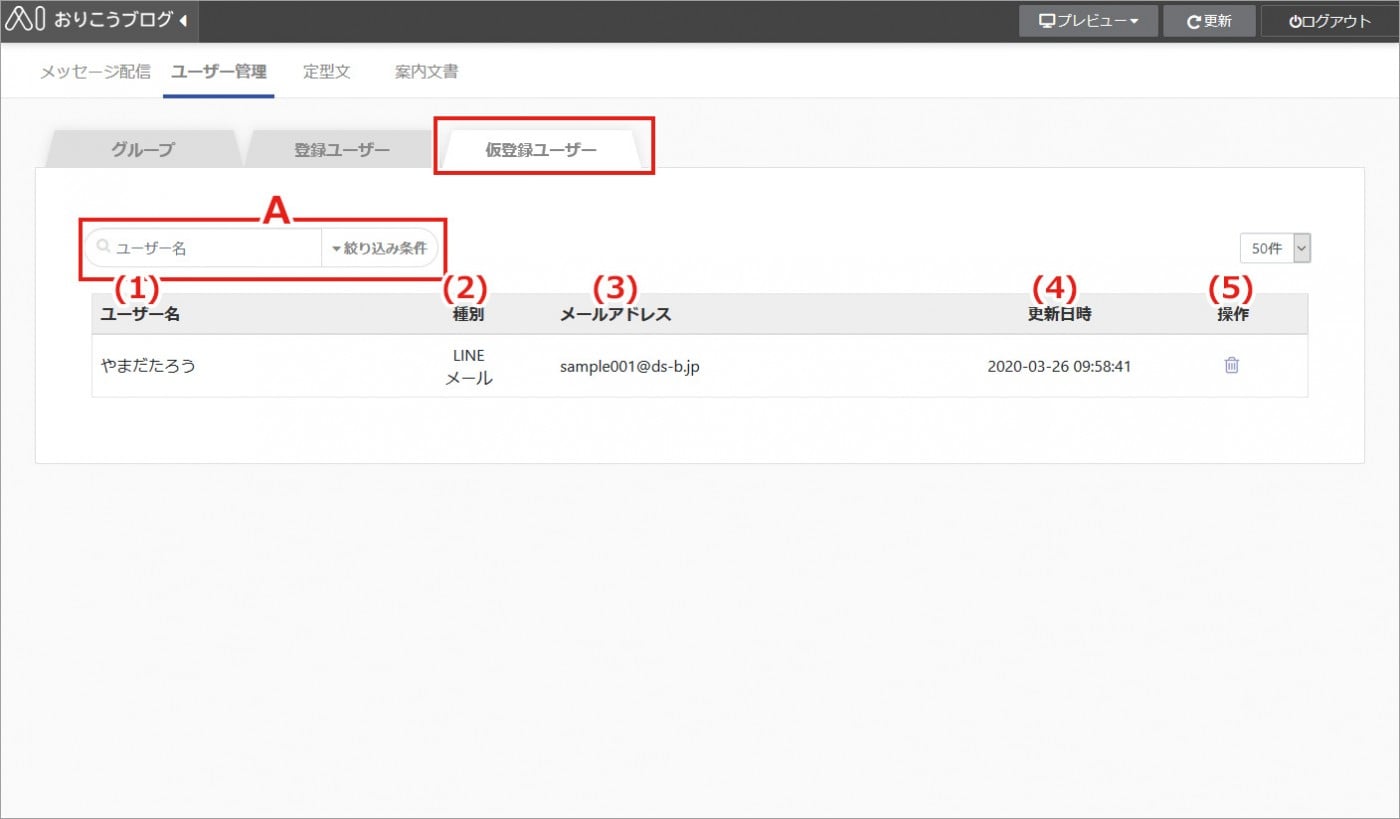The image size is (1400, 819).
Task: Open the 定型文 menu item
Action: pos(327,72)
